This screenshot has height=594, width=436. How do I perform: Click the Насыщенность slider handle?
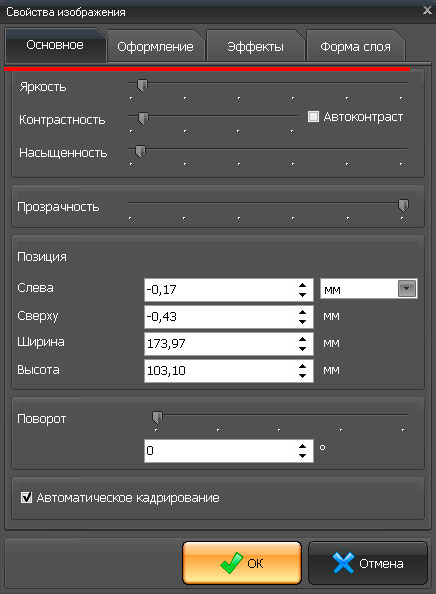pos(140,152)
